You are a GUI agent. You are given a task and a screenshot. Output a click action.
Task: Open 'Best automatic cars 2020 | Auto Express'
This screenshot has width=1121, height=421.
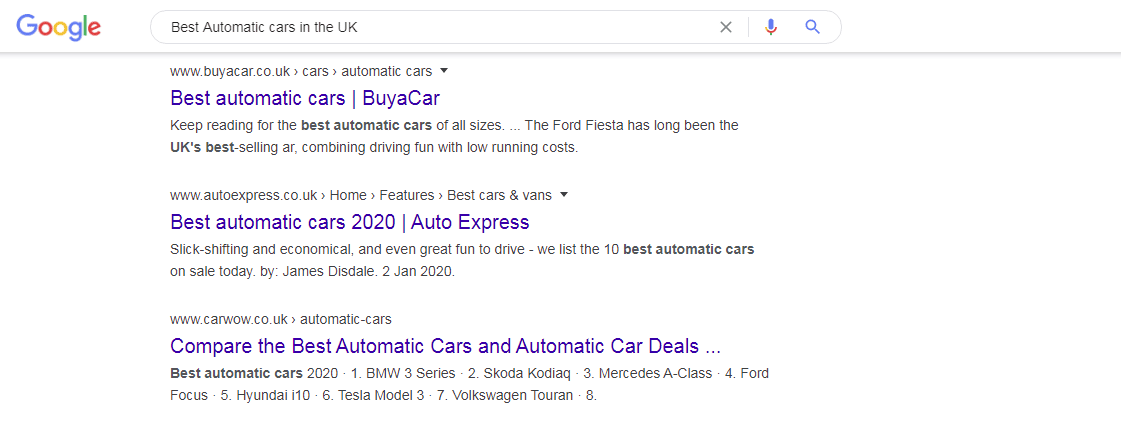pos(350,222)
